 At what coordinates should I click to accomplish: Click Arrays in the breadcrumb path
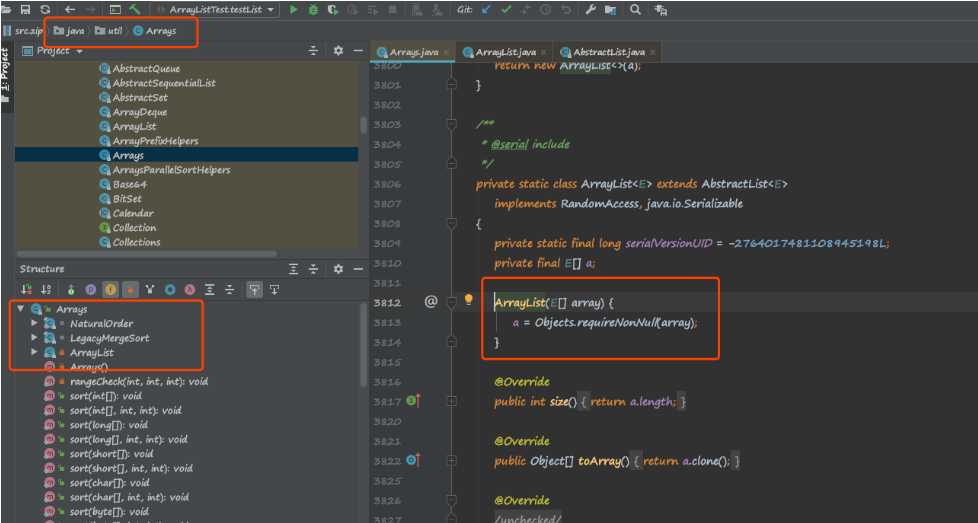click(x=155, y=31)
